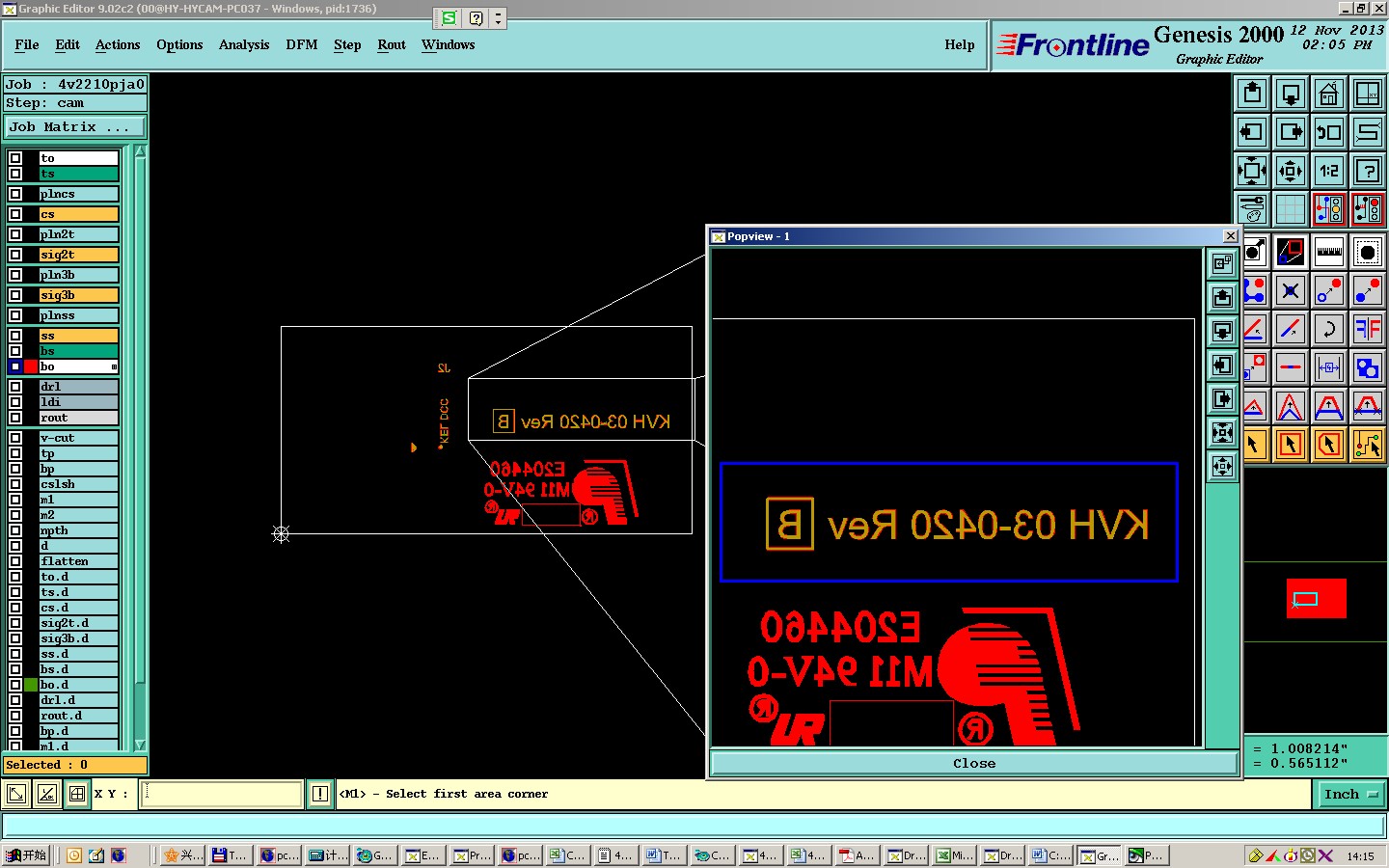1389x868 pixels.
Task: Toggle visibility checkbox for layer flatten
Action: pyautogui.click(x=15, y=561)
